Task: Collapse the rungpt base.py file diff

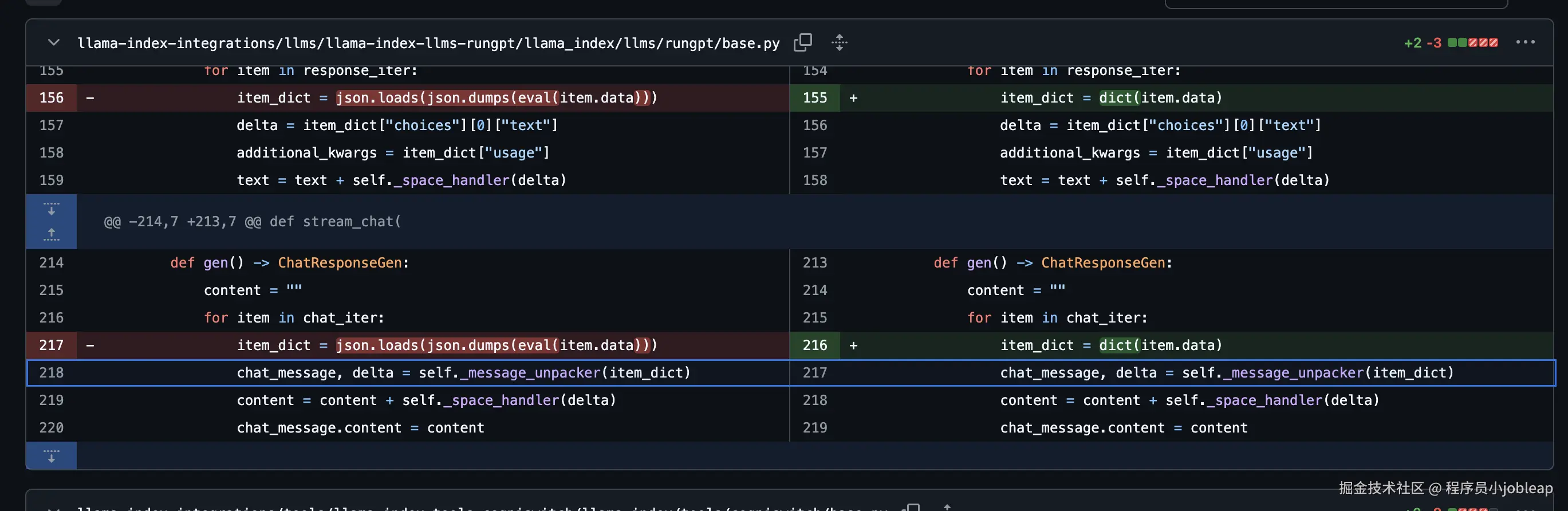Action: (x=54, y=42)
